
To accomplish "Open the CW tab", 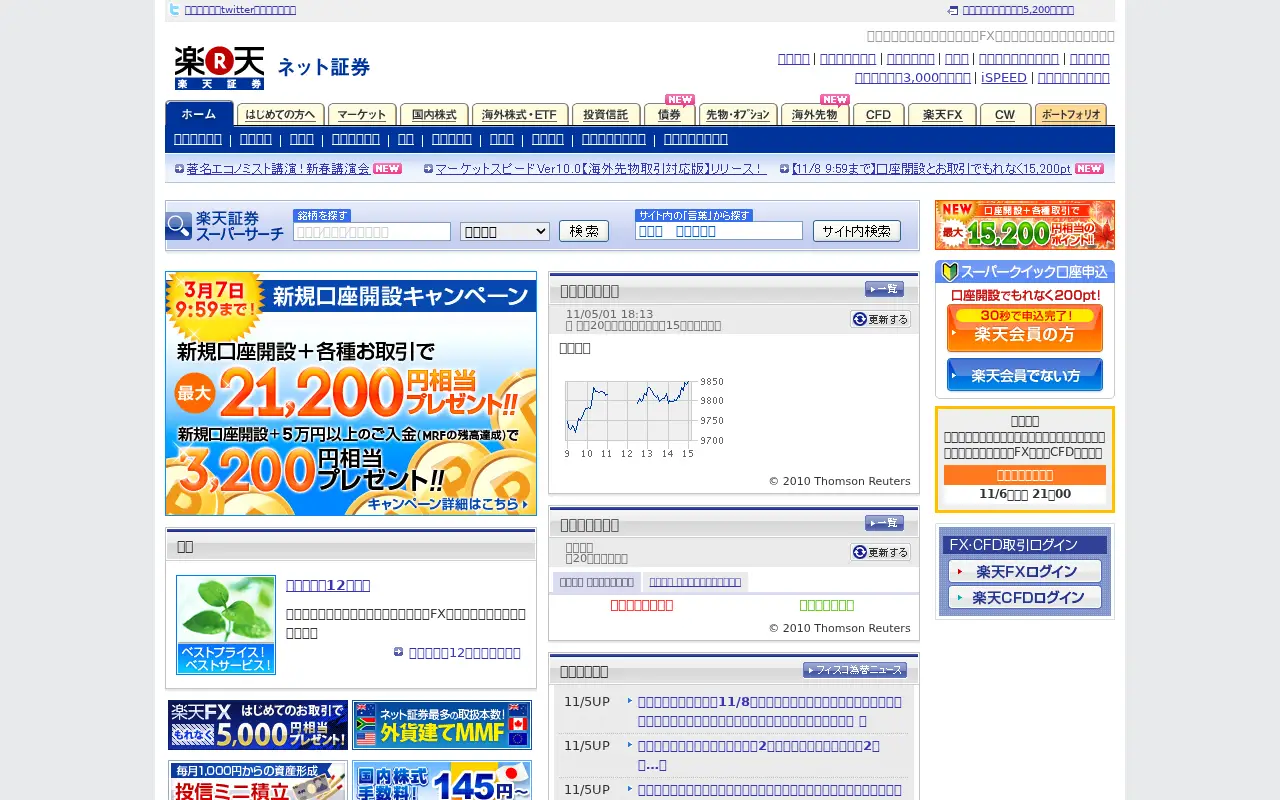I will point(1005,114).
